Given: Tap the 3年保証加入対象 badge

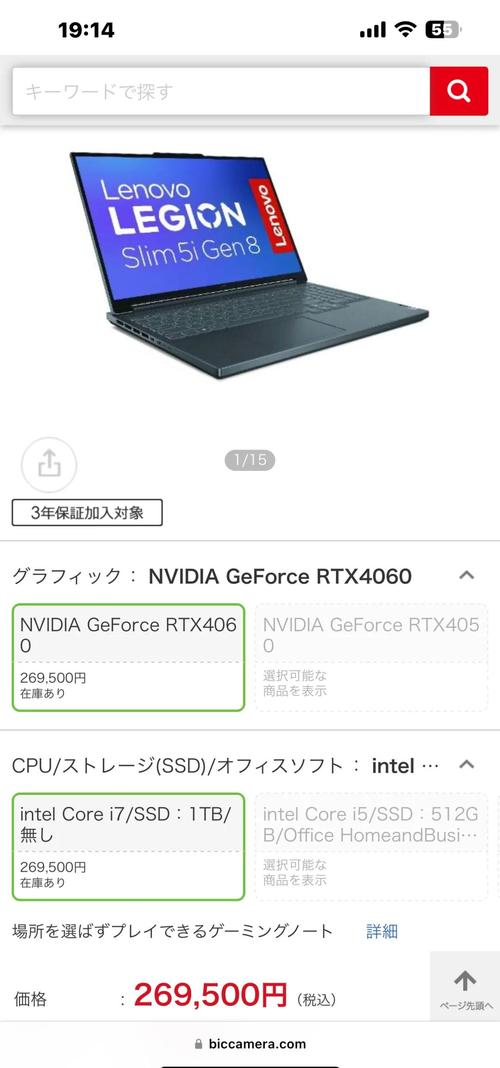Looking at the screenshot, I should [87, 513].
